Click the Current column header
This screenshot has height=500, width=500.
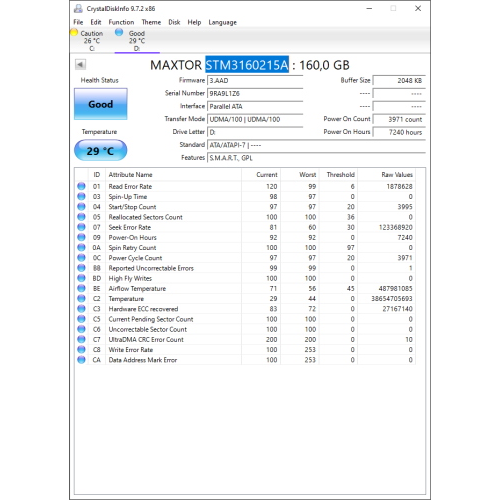(x=261, y=175)
